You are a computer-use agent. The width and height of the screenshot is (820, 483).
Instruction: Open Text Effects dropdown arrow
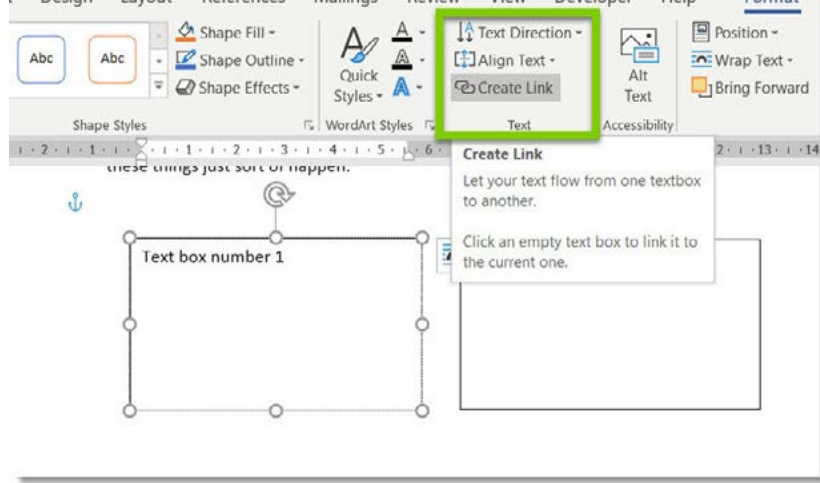pyautogui.click(x=419, y=88)
